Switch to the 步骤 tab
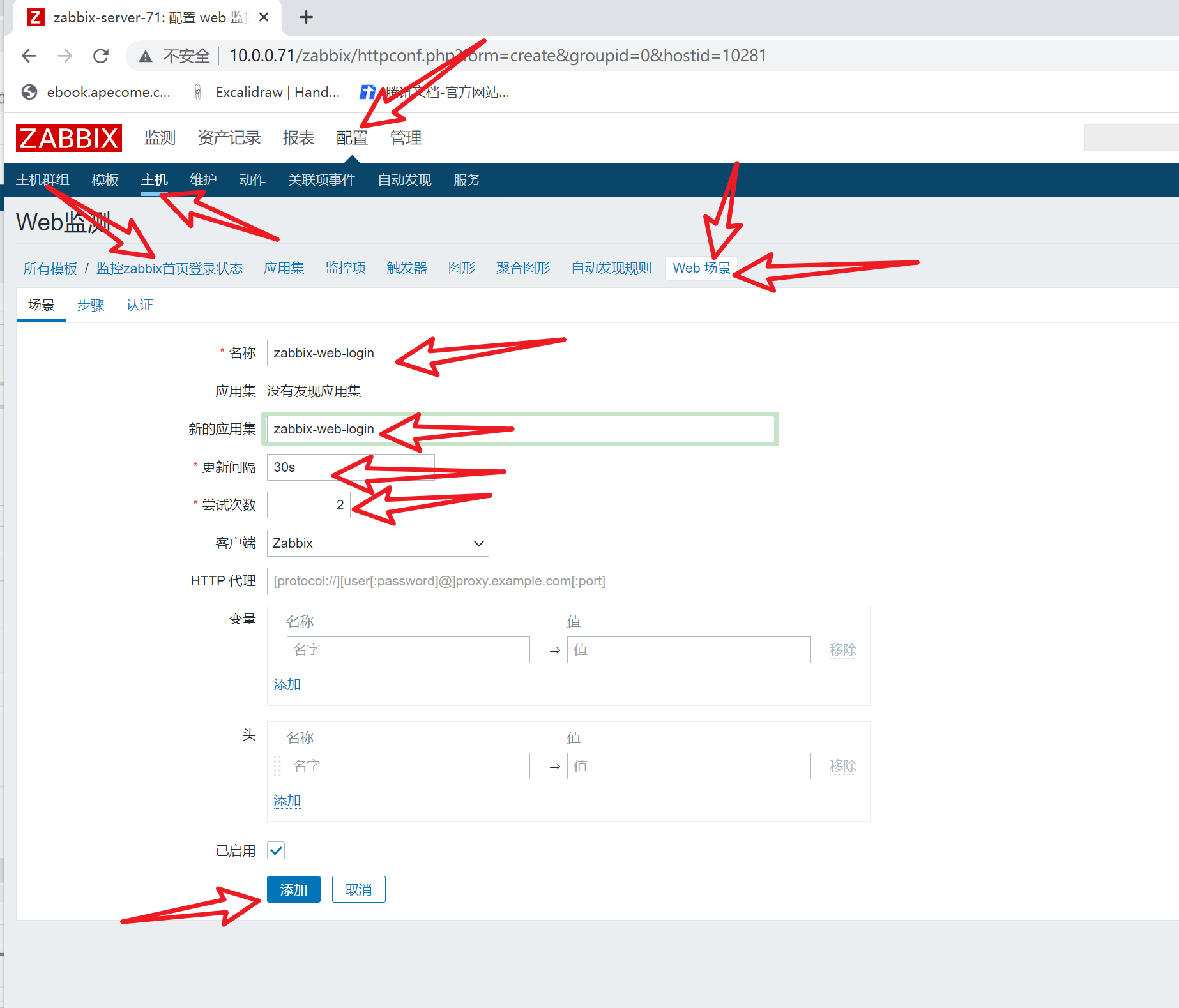1179x1008 pixels. click(91, 305)
